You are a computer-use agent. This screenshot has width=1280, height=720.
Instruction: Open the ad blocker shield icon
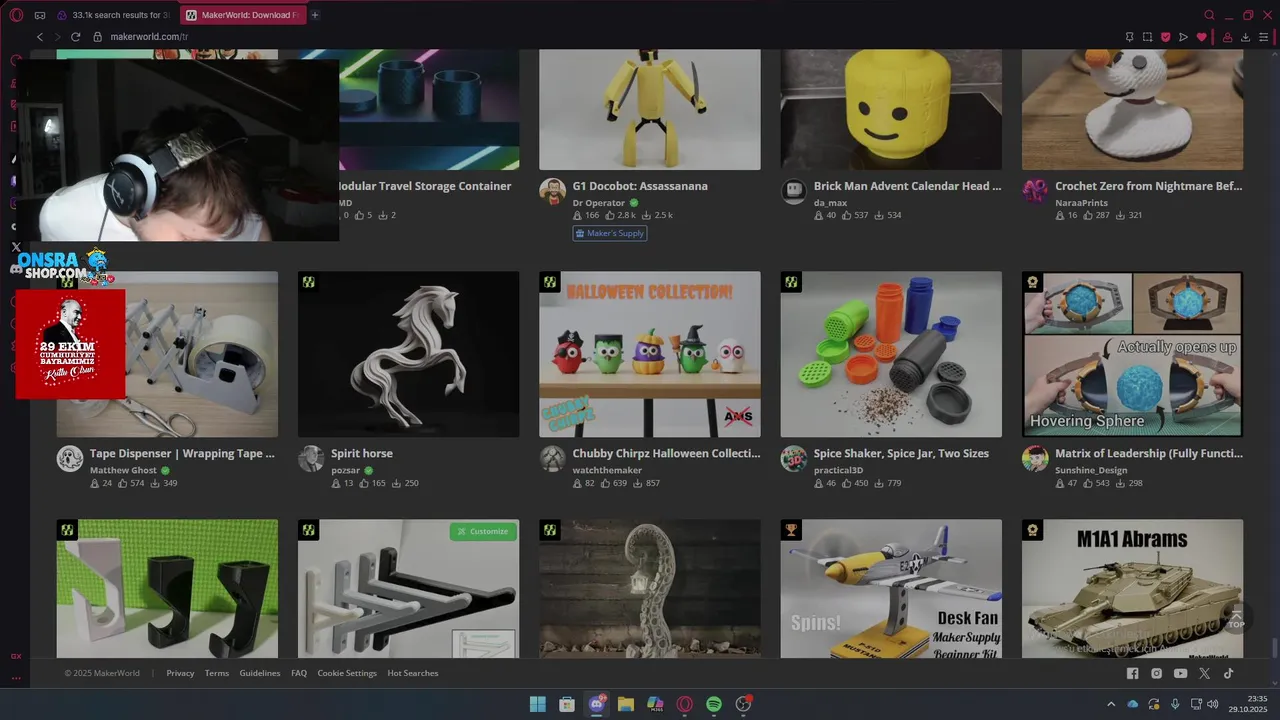point(1165,37)
